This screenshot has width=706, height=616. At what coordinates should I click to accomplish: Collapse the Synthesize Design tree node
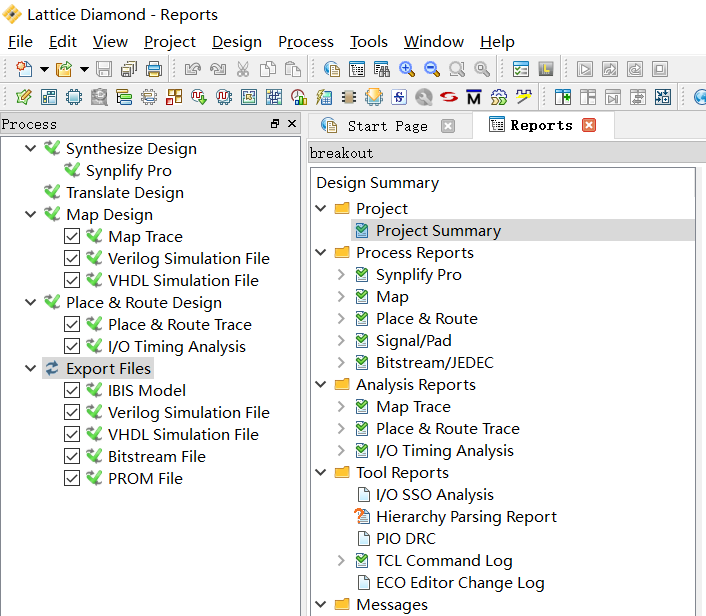coord(31,148)
